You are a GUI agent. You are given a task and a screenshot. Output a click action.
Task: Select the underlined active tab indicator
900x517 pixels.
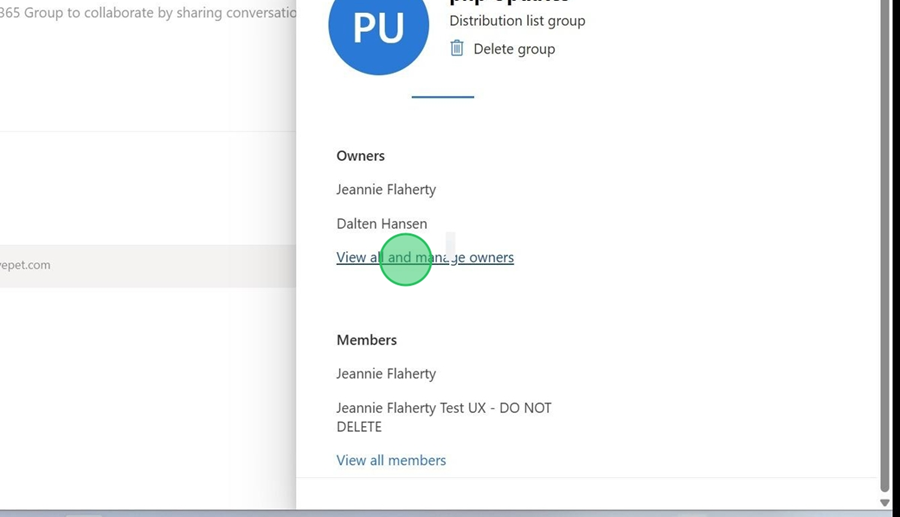click(x=443, y=96)
